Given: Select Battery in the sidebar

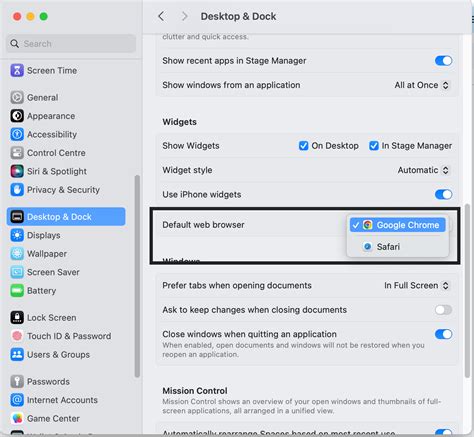Looking at the screenshot, I should 66,291.
